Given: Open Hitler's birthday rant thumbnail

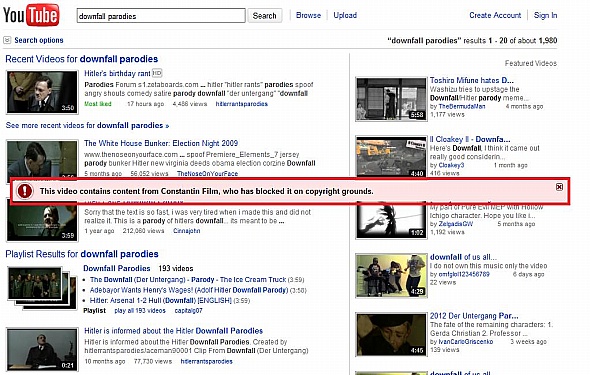Looking at the screenshot, I should pyautogui.click(x=42, y=92).
